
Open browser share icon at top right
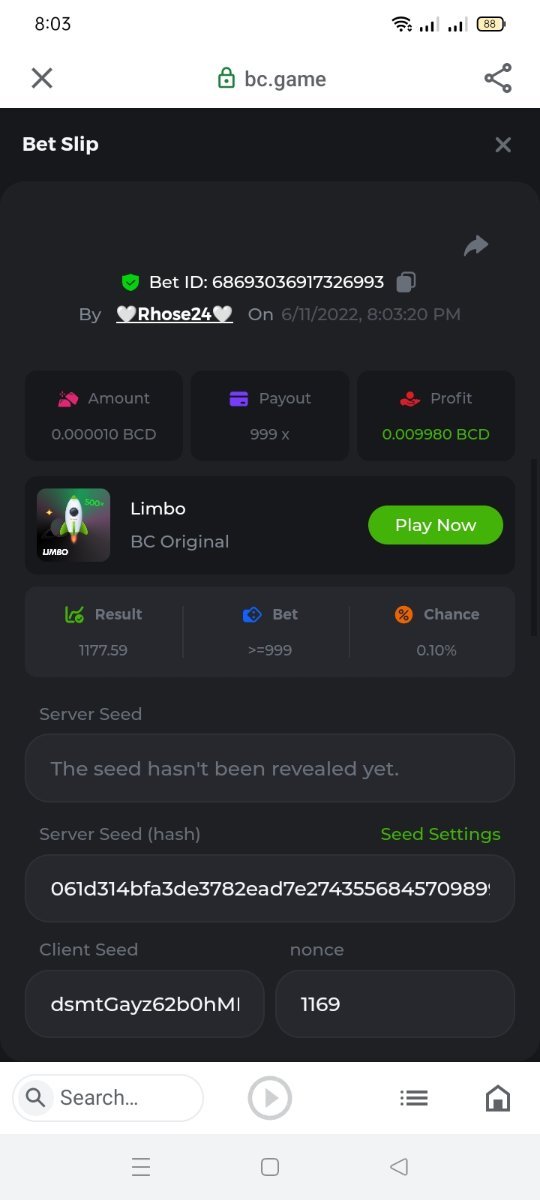[498, 78]
